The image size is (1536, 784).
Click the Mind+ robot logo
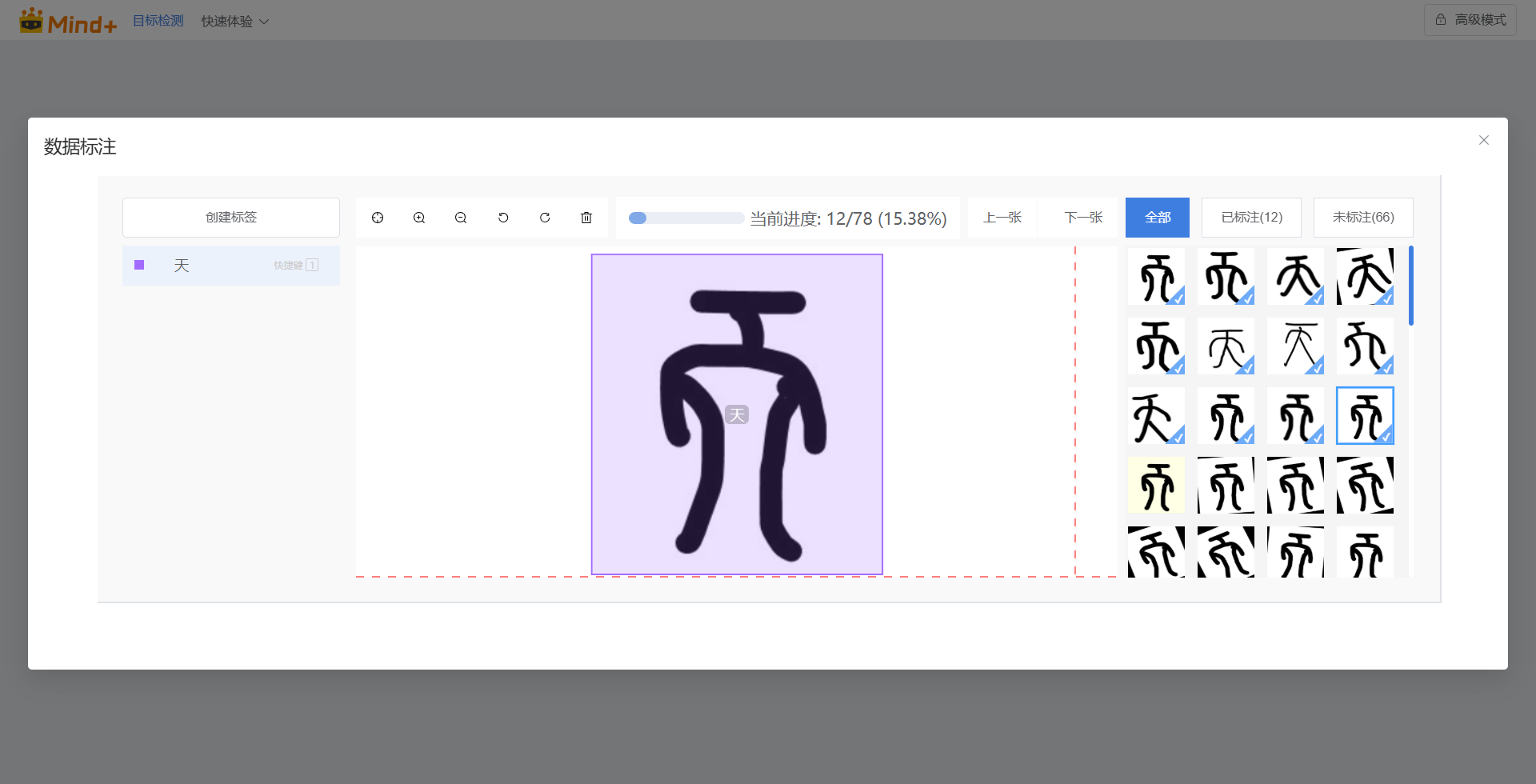click(x=31, y=20)
